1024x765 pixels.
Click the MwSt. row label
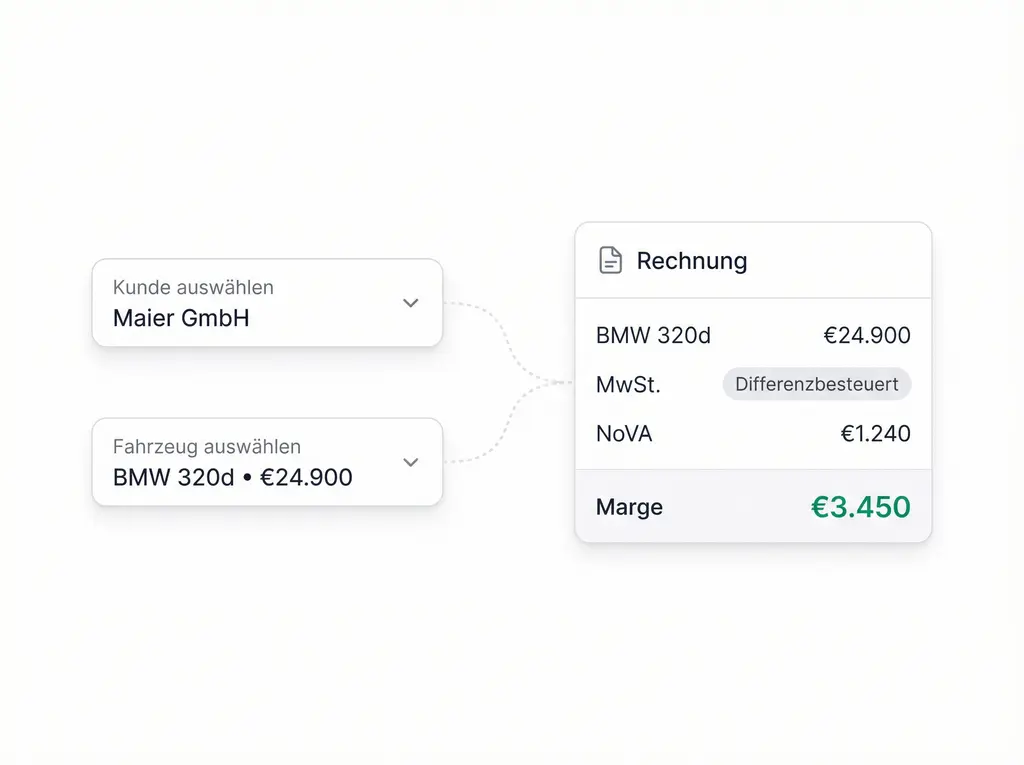tap(628, 384)
